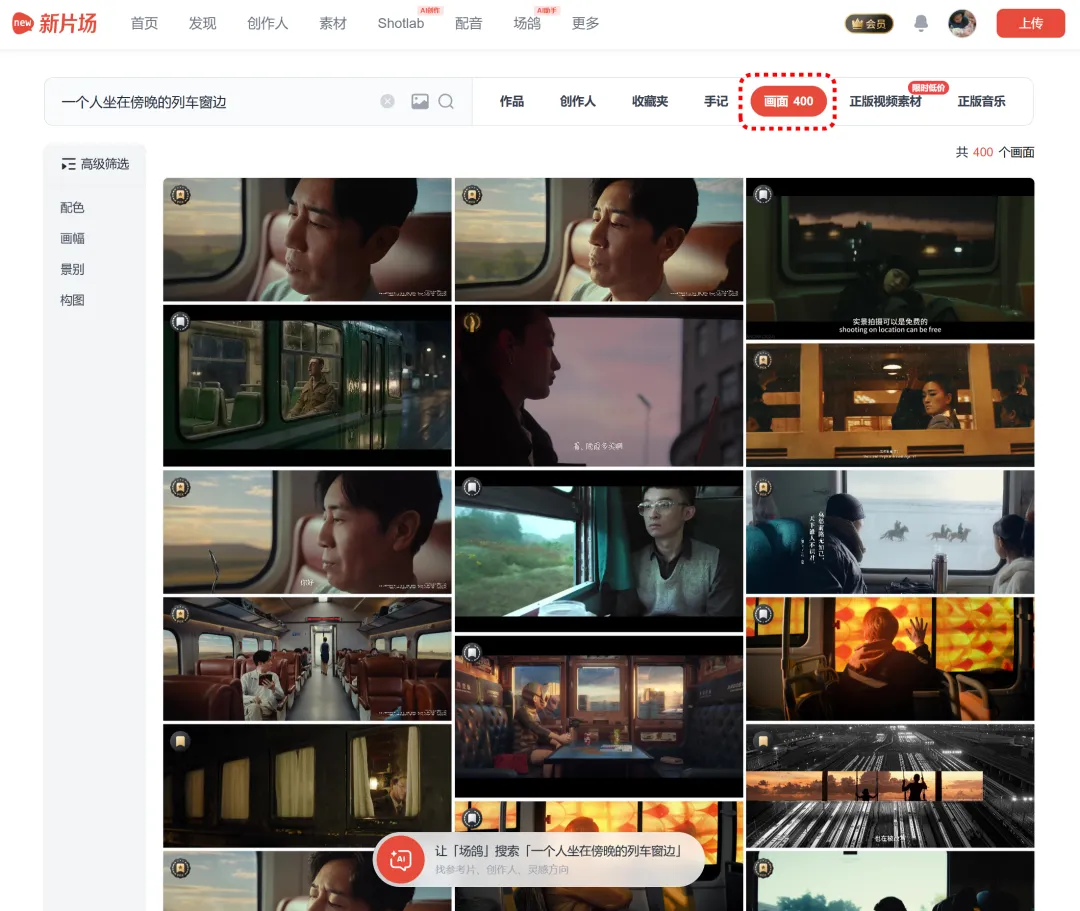Expand the 更多 navigation menu
The height and width of the screenshot is (911, 1080).
585,23
